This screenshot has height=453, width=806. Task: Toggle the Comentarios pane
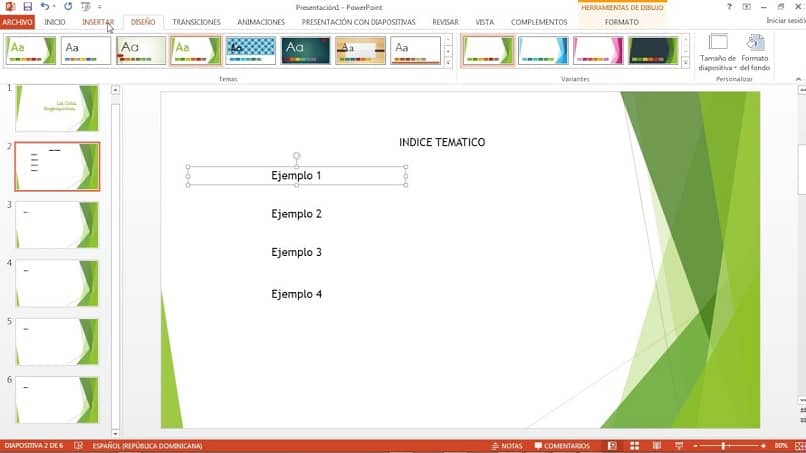[560, 446]
